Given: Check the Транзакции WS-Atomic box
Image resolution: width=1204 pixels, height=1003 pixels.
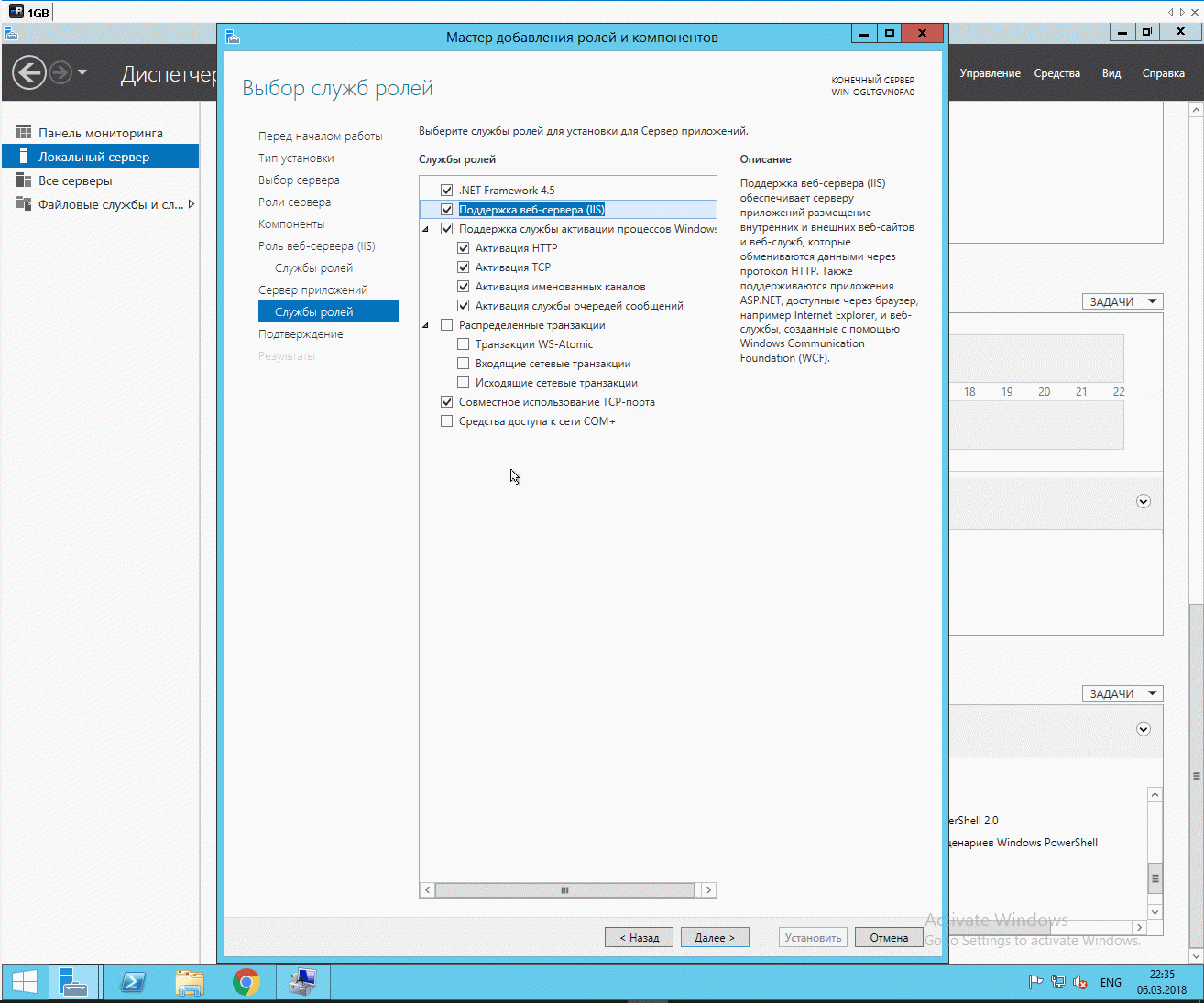Looking at the screenshot, I should click(464, 344).
